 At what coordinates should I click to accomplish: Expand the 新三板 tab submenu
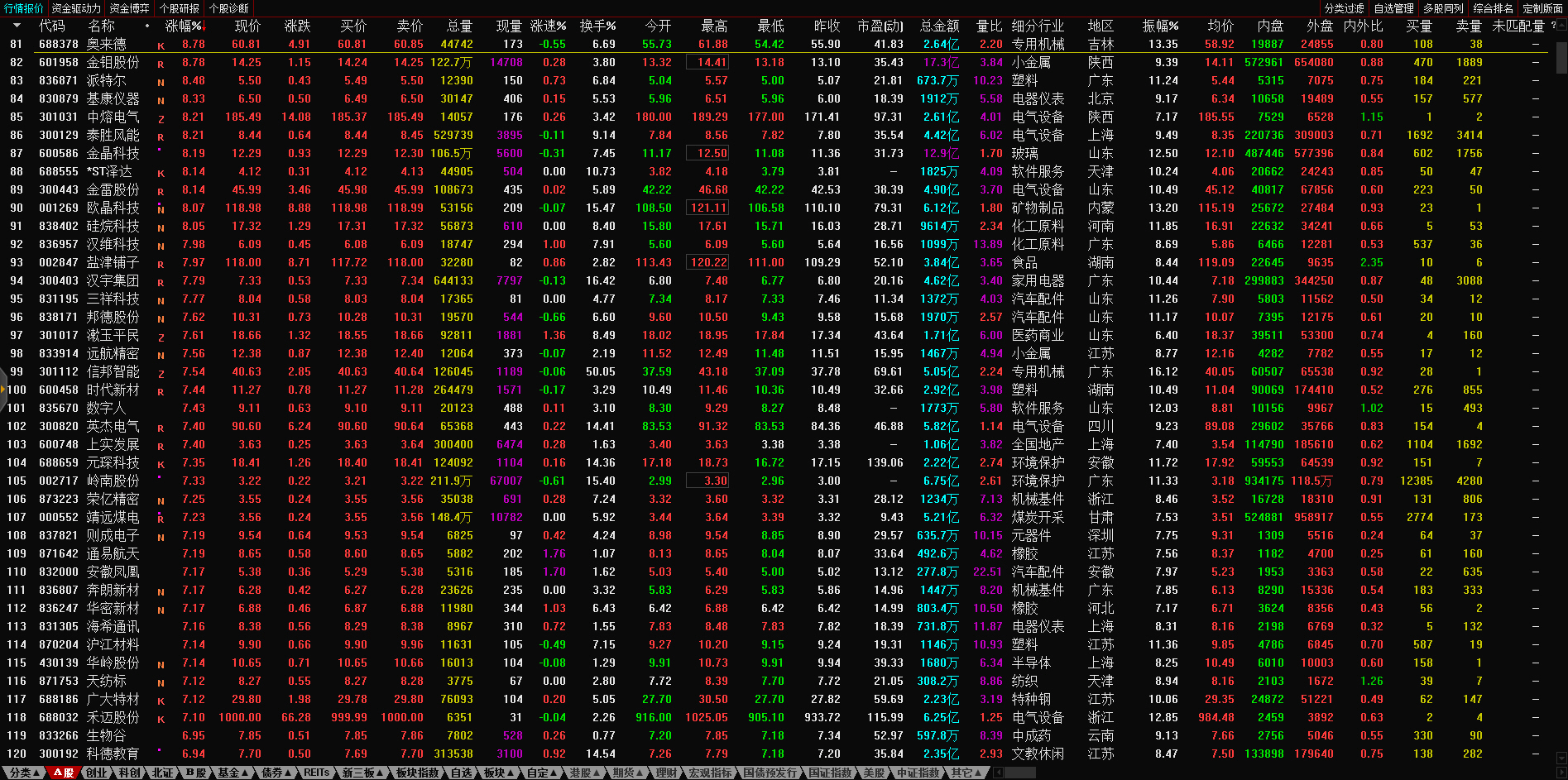(363, 773)
